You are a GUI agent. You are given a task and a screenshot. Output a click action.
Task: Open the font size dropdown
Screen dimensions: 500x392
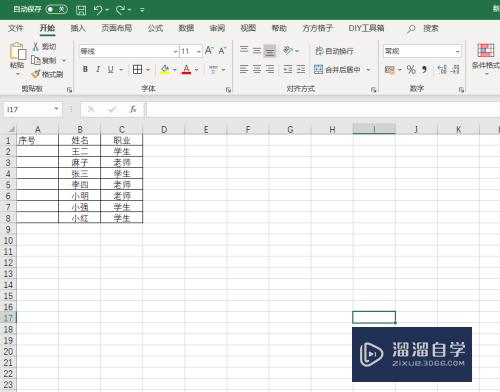point(199,51)
